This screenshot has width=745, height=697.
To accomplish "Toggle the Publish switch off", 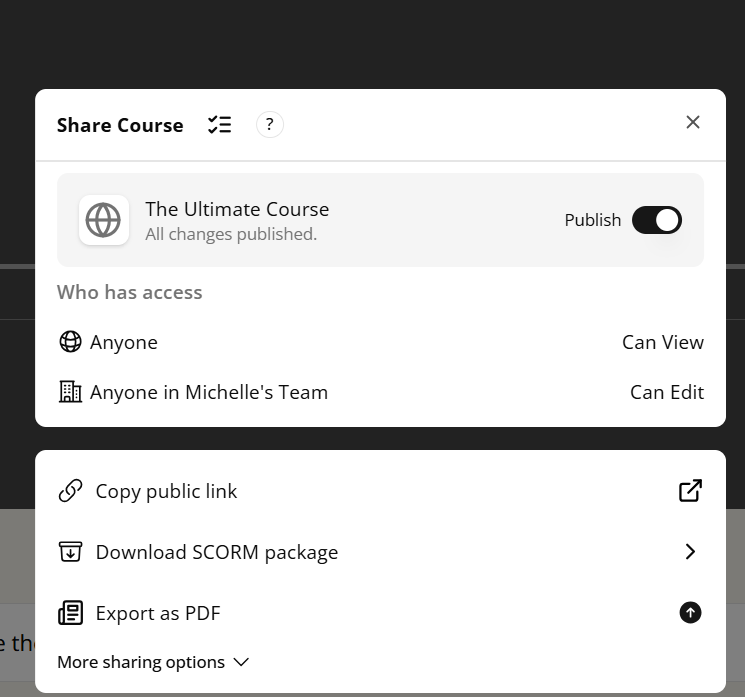I will (x=657, y=220).
